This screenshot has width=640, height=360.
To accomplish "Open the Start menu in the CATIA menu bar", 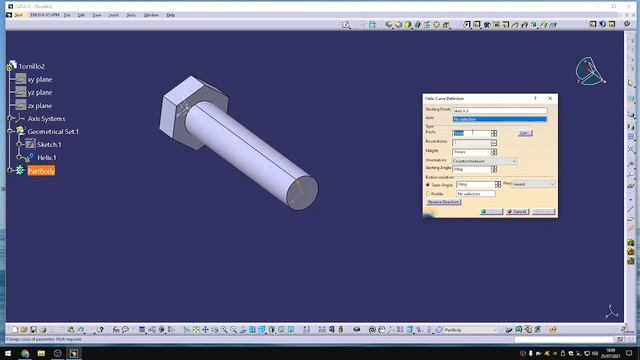I will click(19, 15).
